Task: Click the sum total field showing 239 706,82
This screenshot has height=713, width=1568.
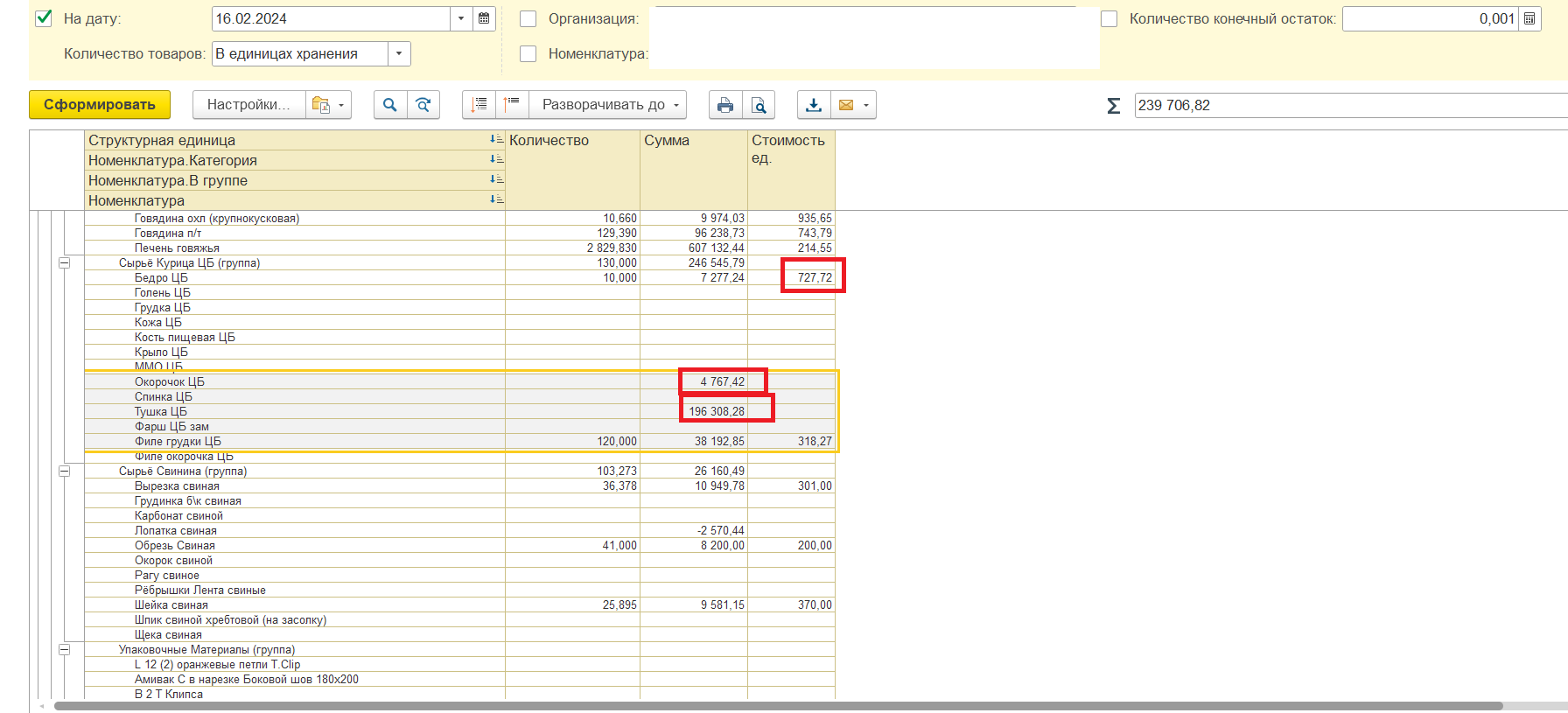Action: (1347, 105)
